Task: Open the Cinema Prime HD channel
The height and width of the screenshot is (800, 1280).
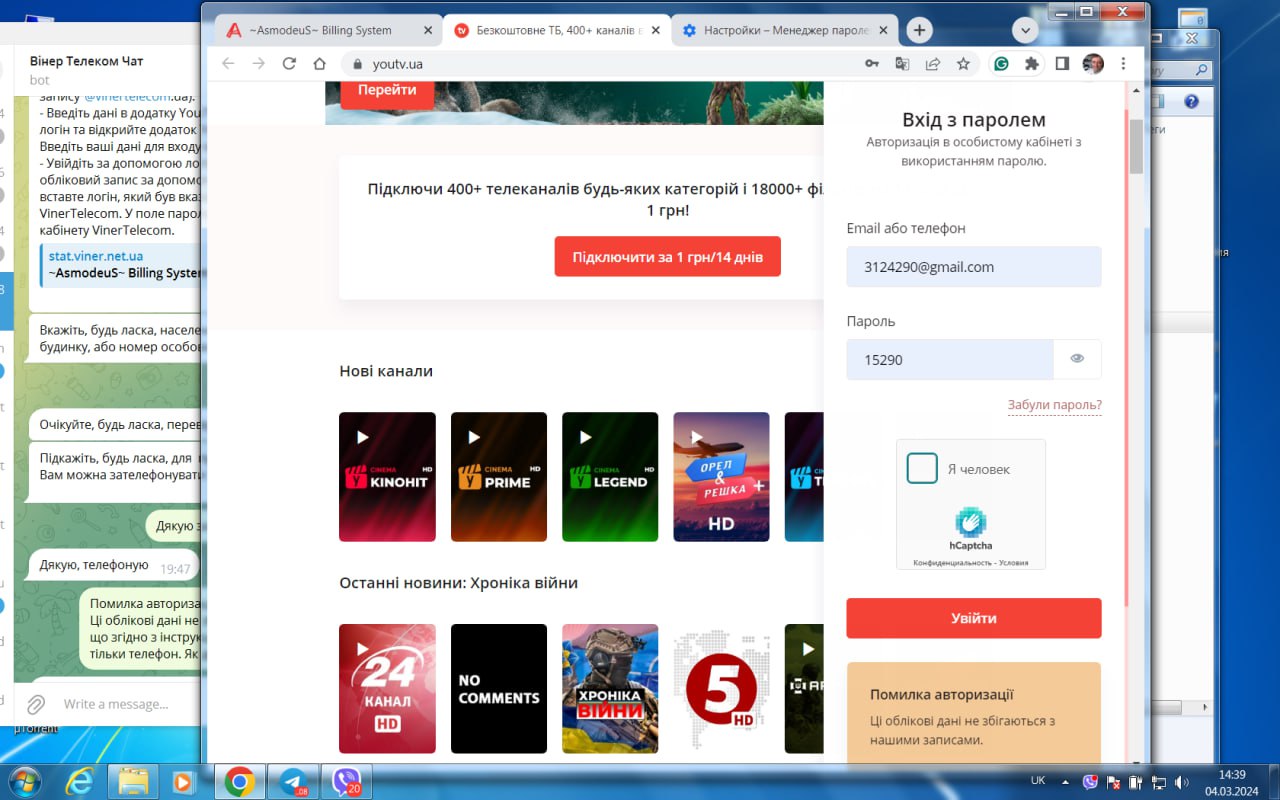Action: (x=499, y=477)
